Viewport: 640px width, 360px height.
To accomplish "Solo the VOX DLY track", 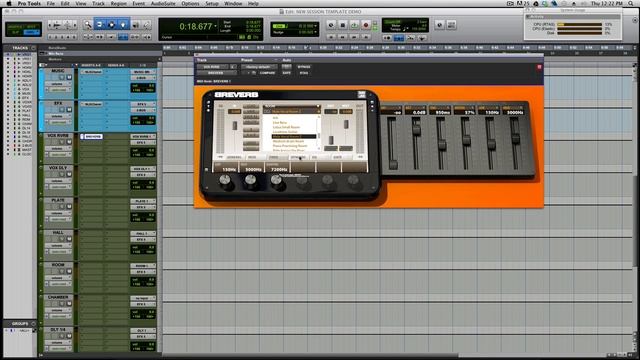I will [x=62, y=174].
